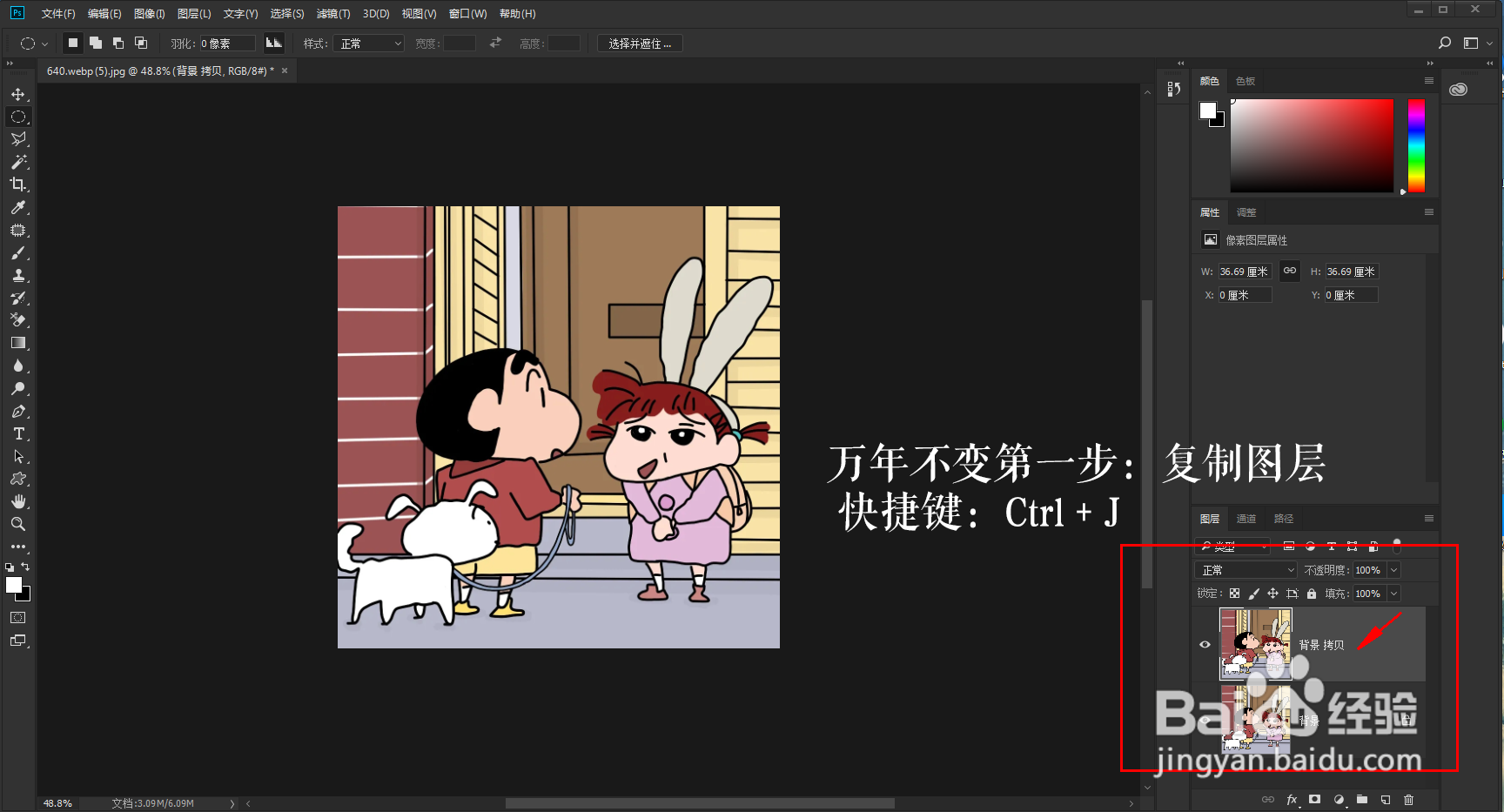
Task: Choose Subtract from Selection mode
Action: 118,43
